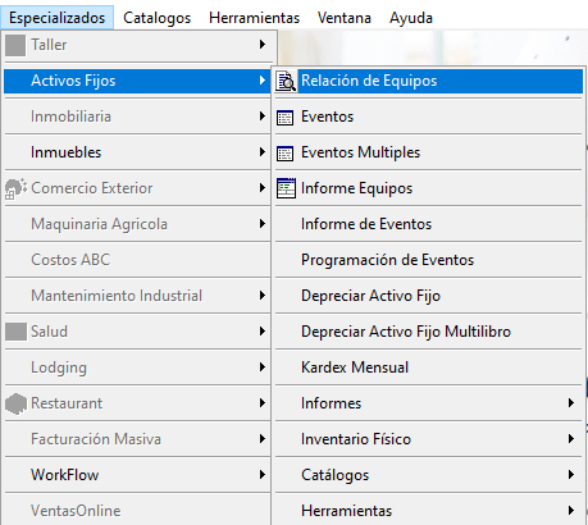This screenshot has height=525, width=588.
Task: Select the WorkFlow entry
Action: [137, 475]
